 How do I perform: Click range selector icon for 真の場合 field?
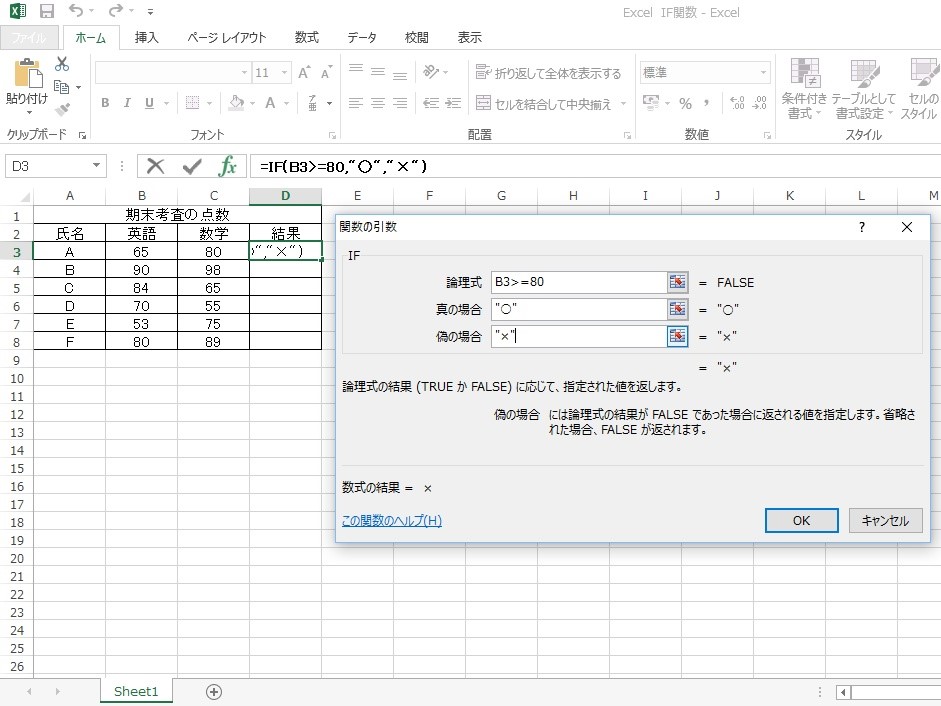678,310
